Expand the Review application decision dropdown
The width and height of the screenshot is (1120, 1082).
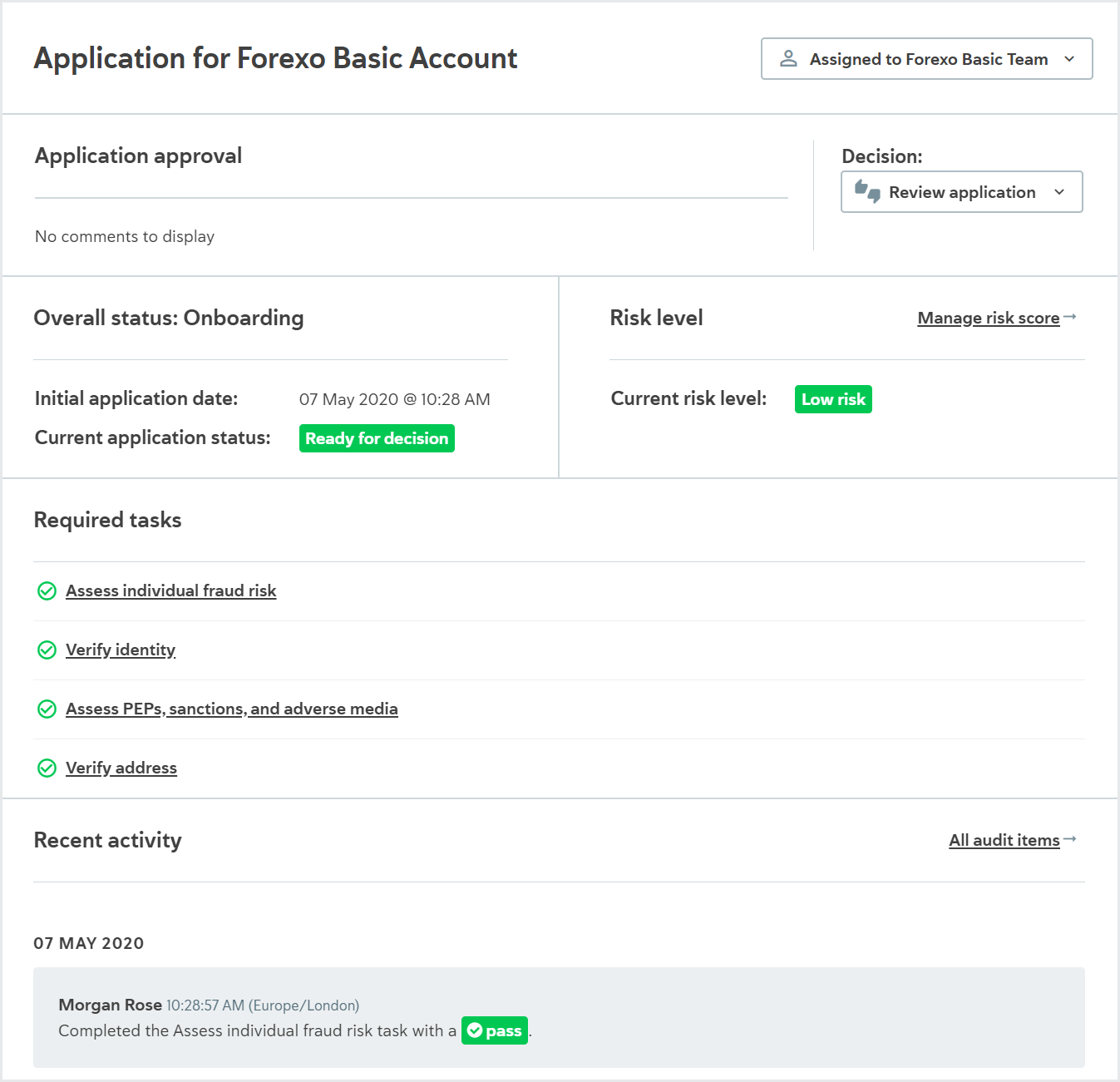tap(961, 192)
